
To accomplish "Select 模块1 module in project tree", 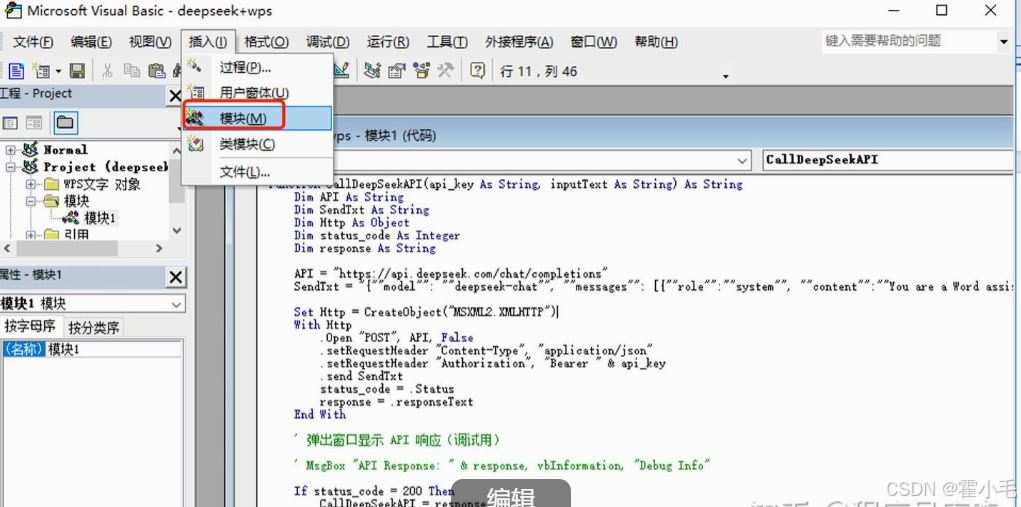I will [x=100, y=218].
